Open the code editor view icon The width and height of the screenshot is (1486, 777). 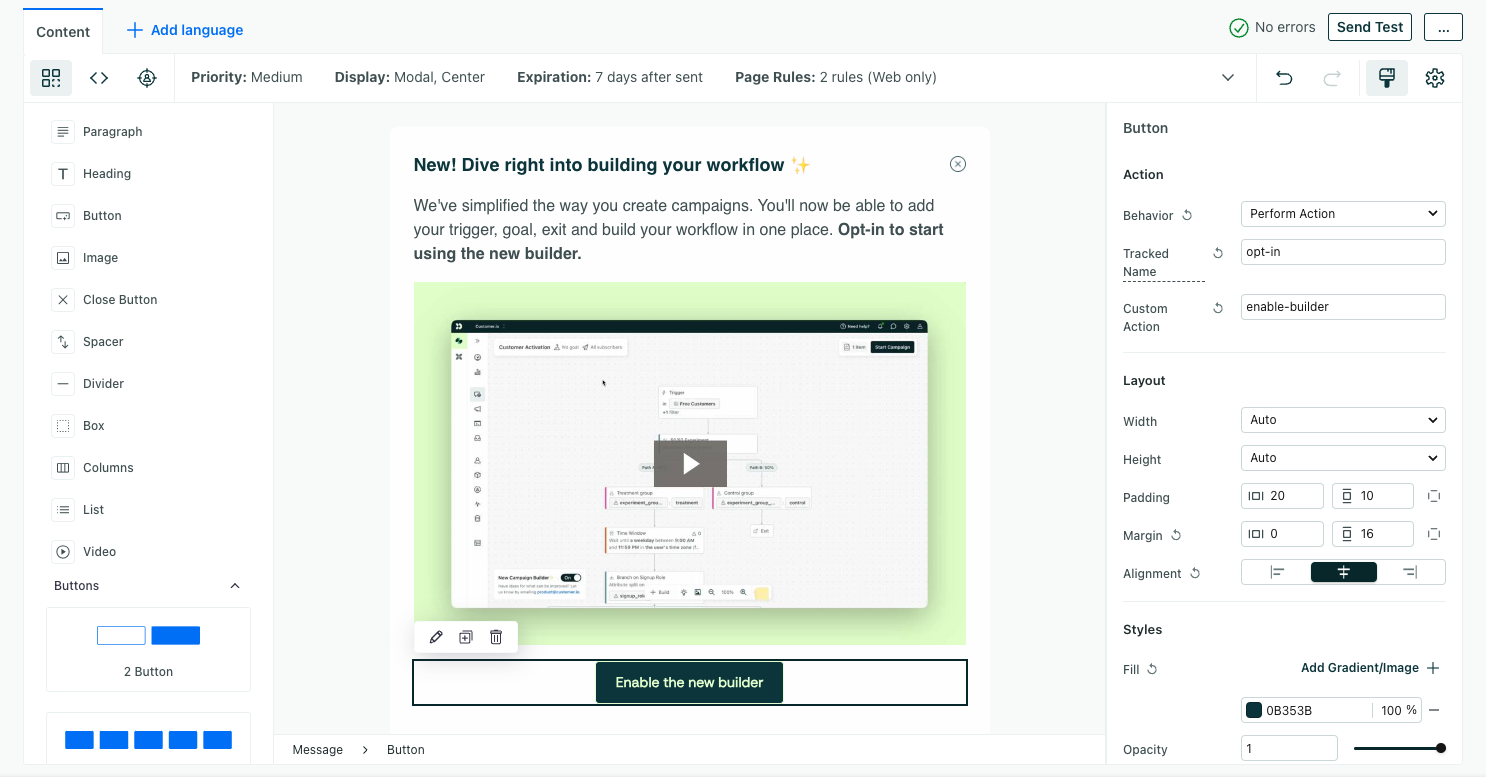[x=99, y=77]
